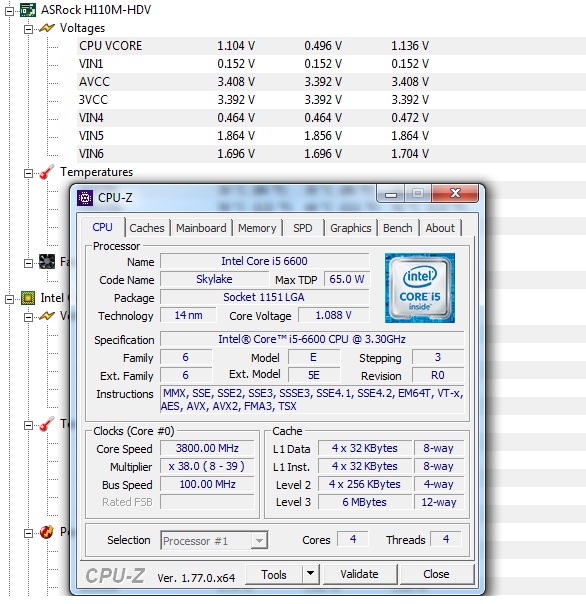
Task: Close CPU-Z with the red X button
Action: point(455,193)
